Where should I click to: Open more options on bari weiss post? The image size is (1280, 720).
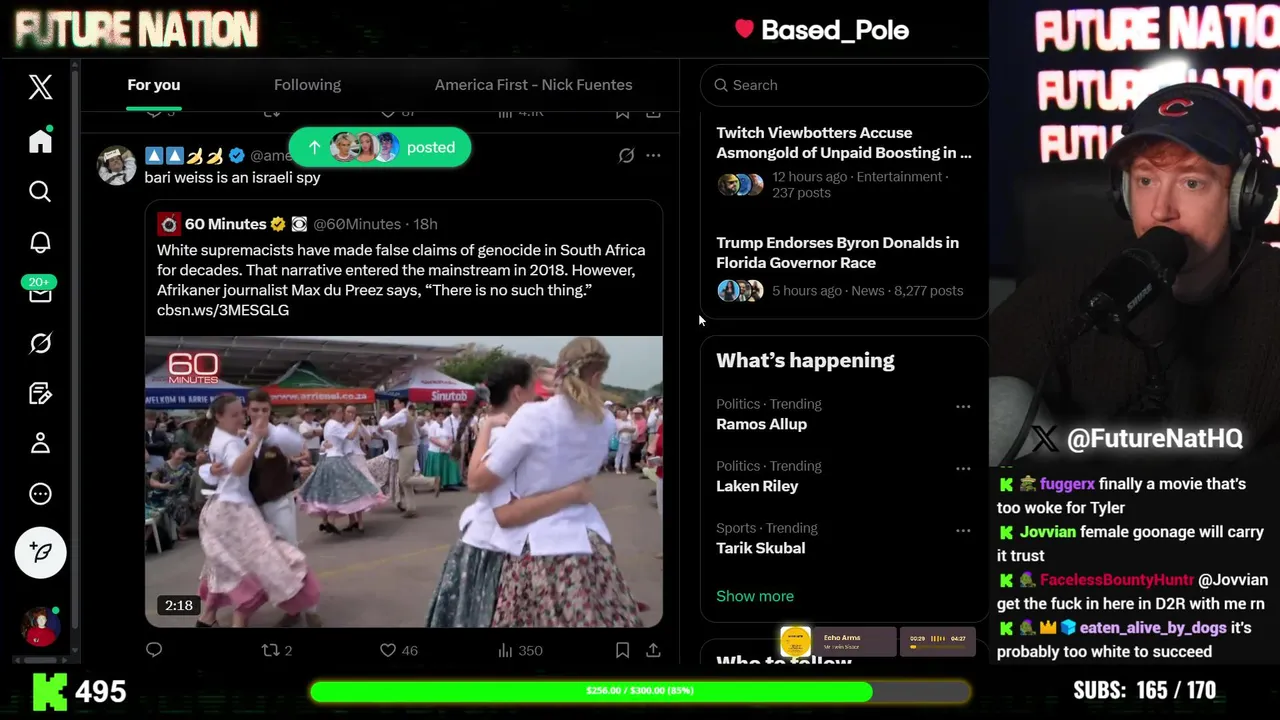(653, 155)
